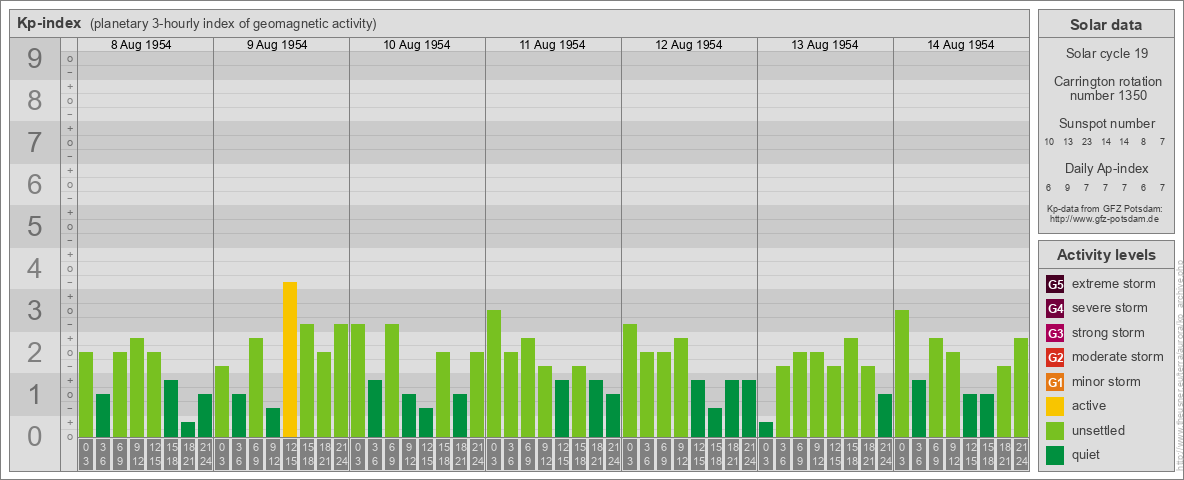The height and width of the screenshot is (480, 1184).
Task: Click the yellow active legend swatch
Action: (x=1055, y=406)
